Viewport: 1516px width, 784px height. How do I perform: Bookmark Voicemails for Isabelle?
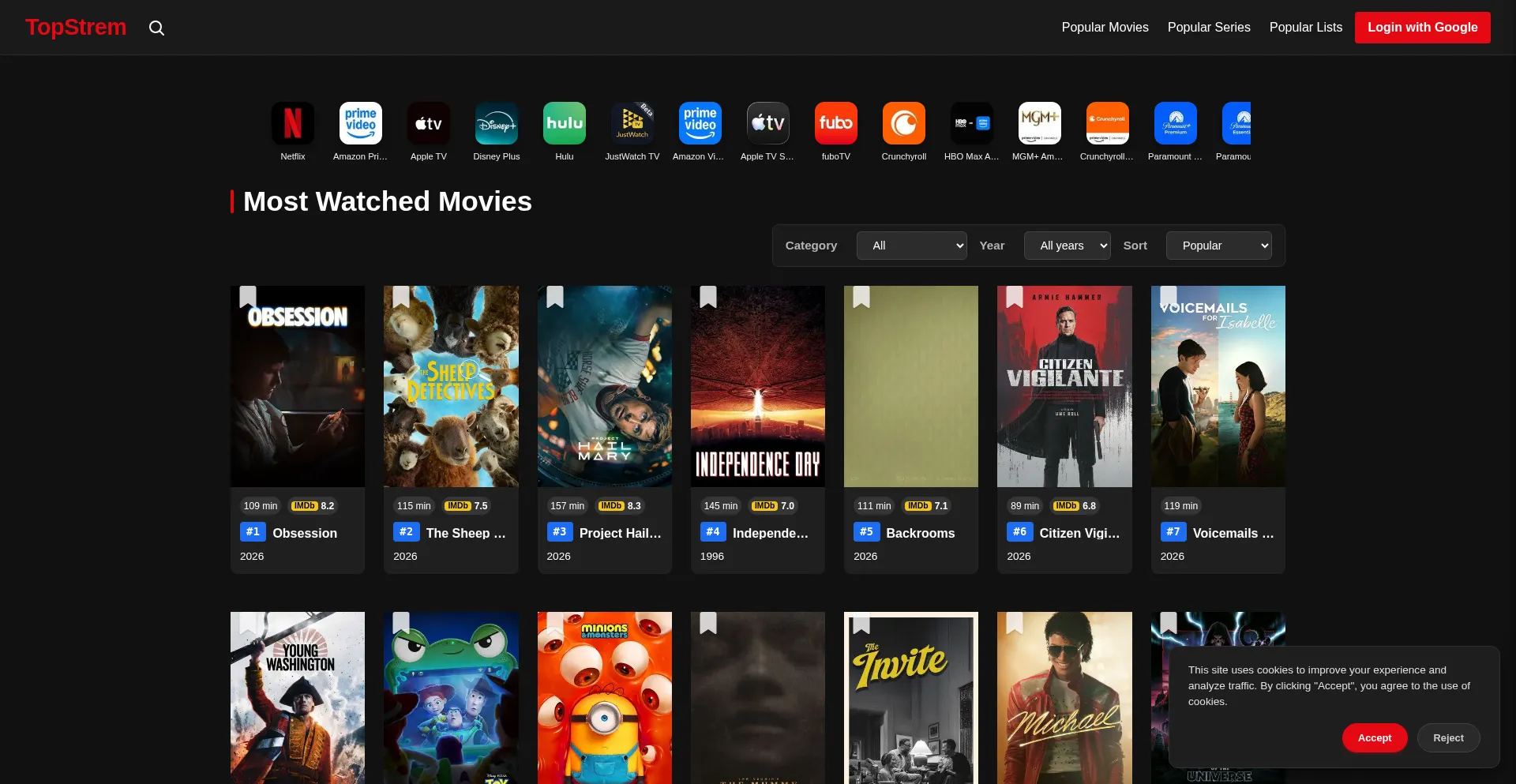(1169, 297)
